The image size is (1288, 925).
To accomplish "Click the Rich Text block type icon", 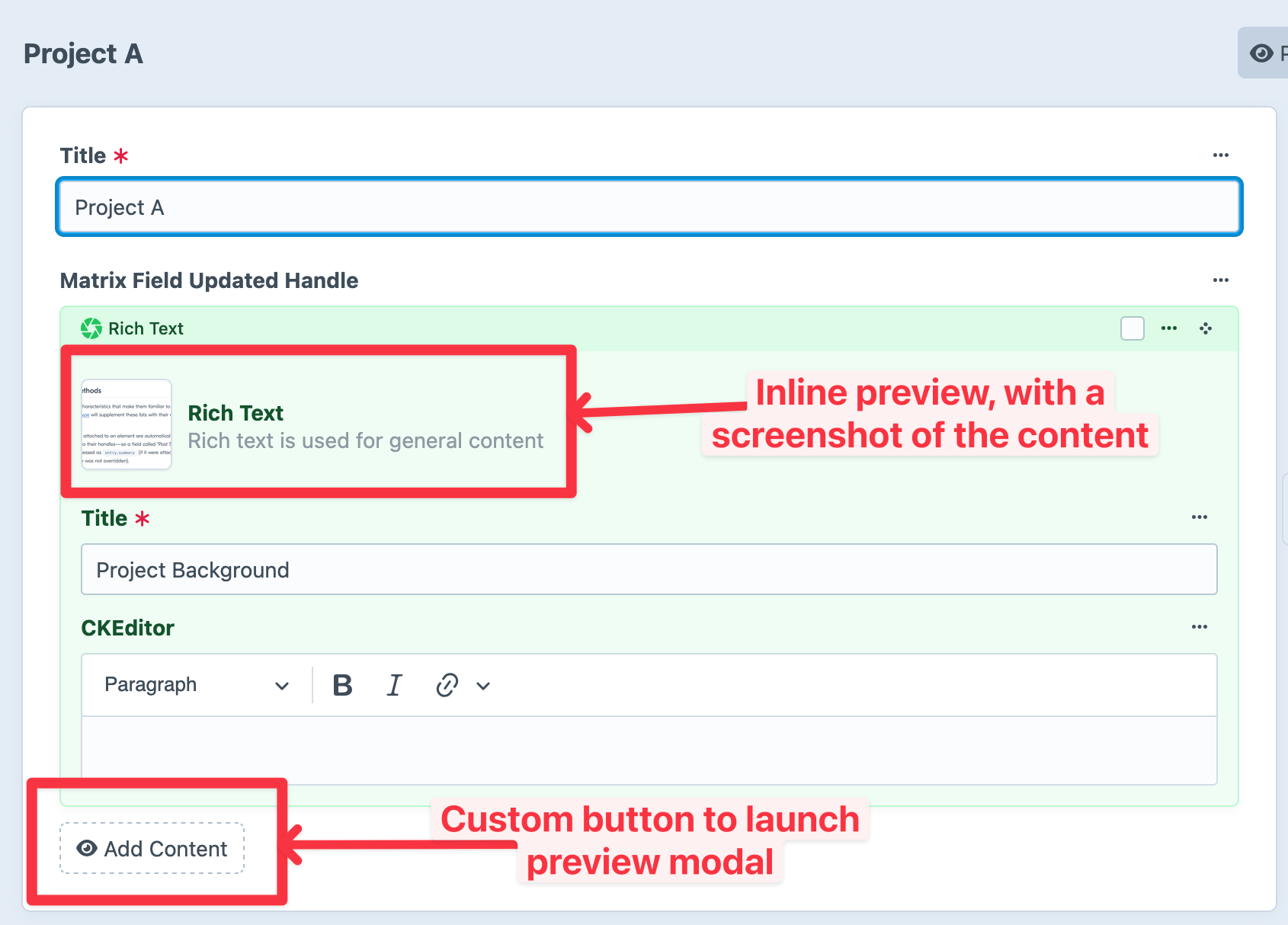I will click(91, 328).
